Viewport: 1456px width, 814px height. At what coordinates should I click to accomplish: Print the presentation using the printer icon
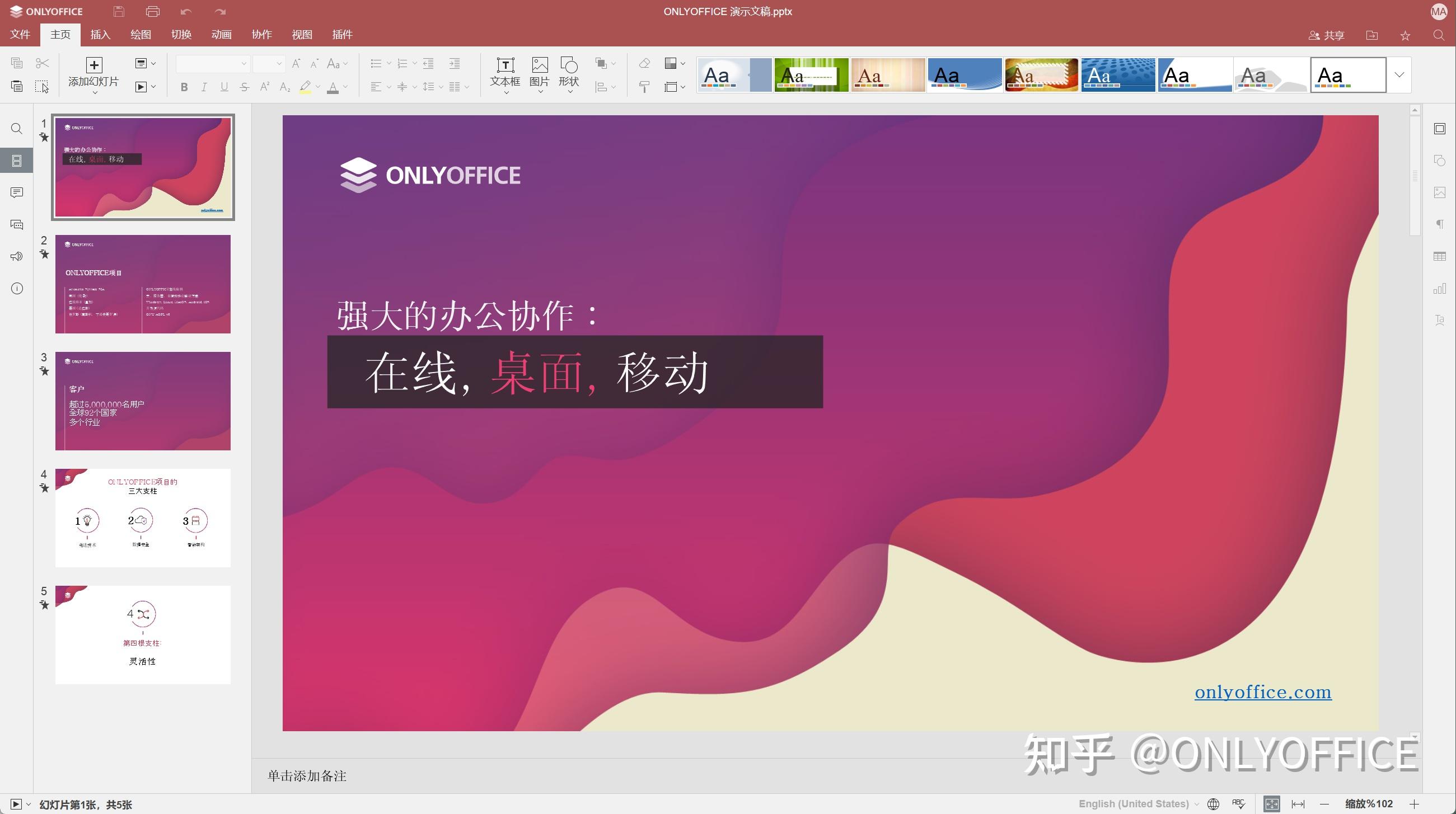coord(153,11)
